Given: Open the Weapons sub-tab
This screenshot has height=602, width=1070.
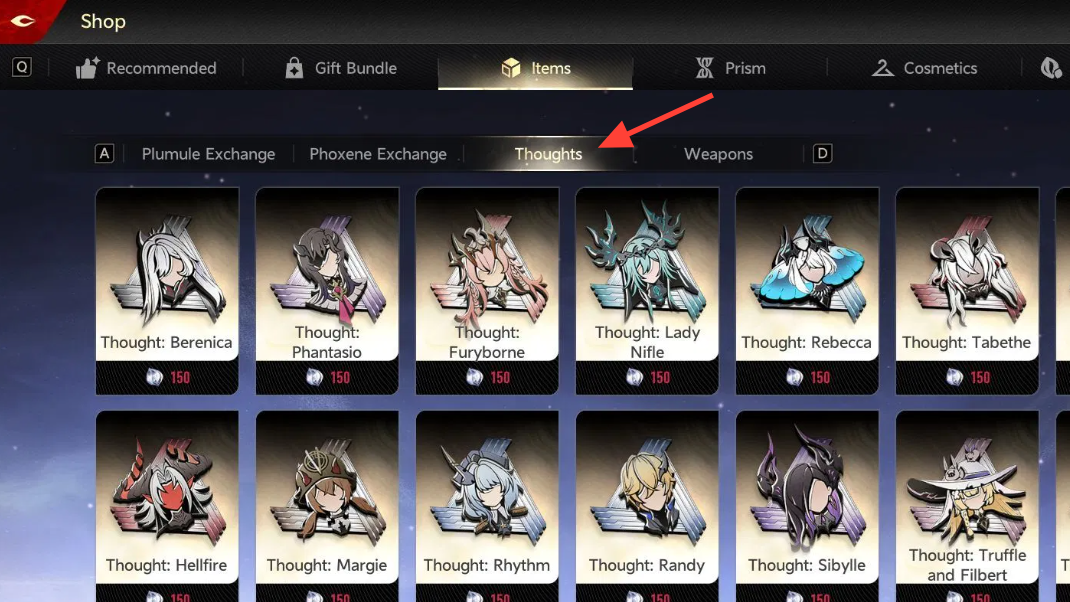Looking at the screenshot, I should [x=719, y=154].
